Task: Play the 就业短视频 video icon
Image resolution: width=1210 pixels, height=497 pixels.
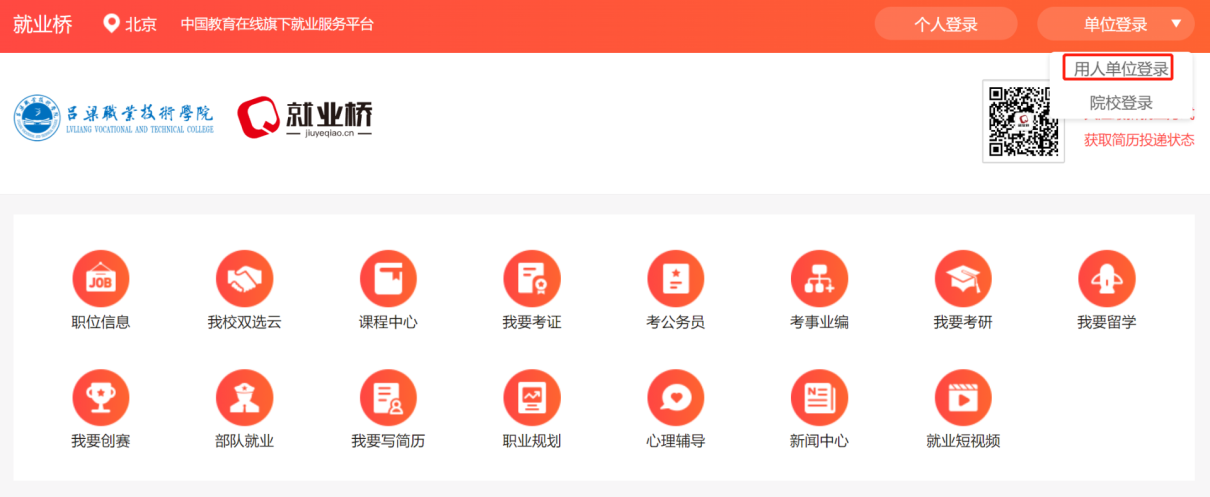Action: (x=963, y=397)
